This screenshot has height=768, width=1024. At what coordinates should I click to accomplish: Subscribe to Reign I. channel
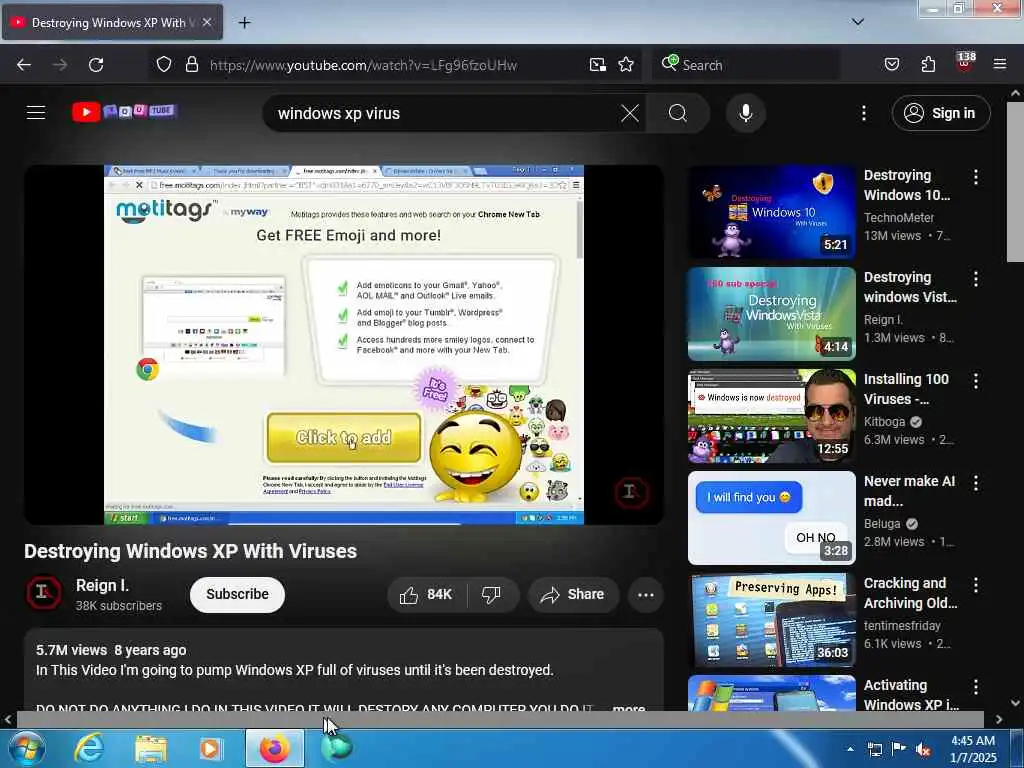coord(237,594)
